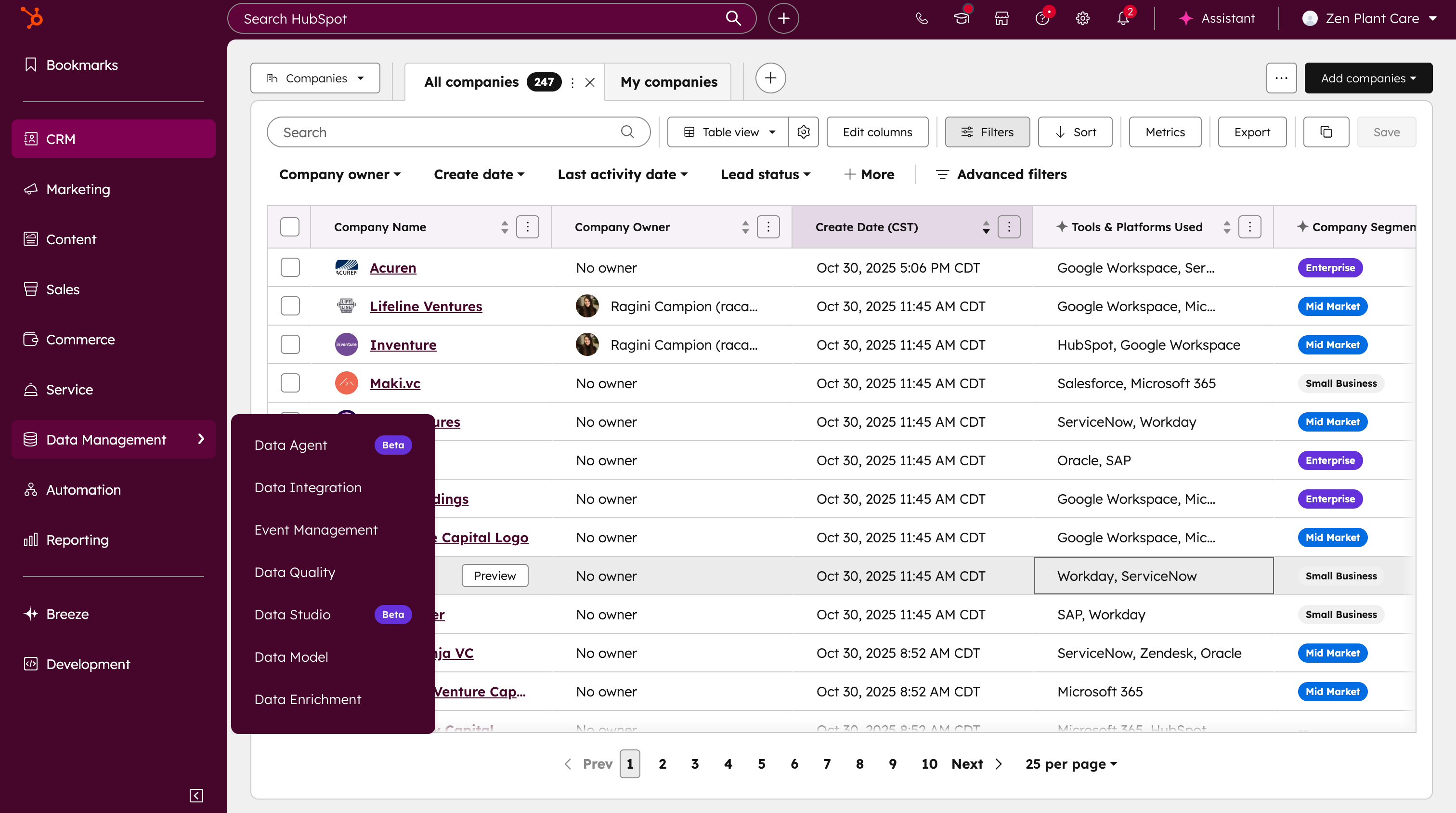The width and height of the screenshot is (1456, 813).
Task: Open Company Name column options menu
Action: point(527,227)
